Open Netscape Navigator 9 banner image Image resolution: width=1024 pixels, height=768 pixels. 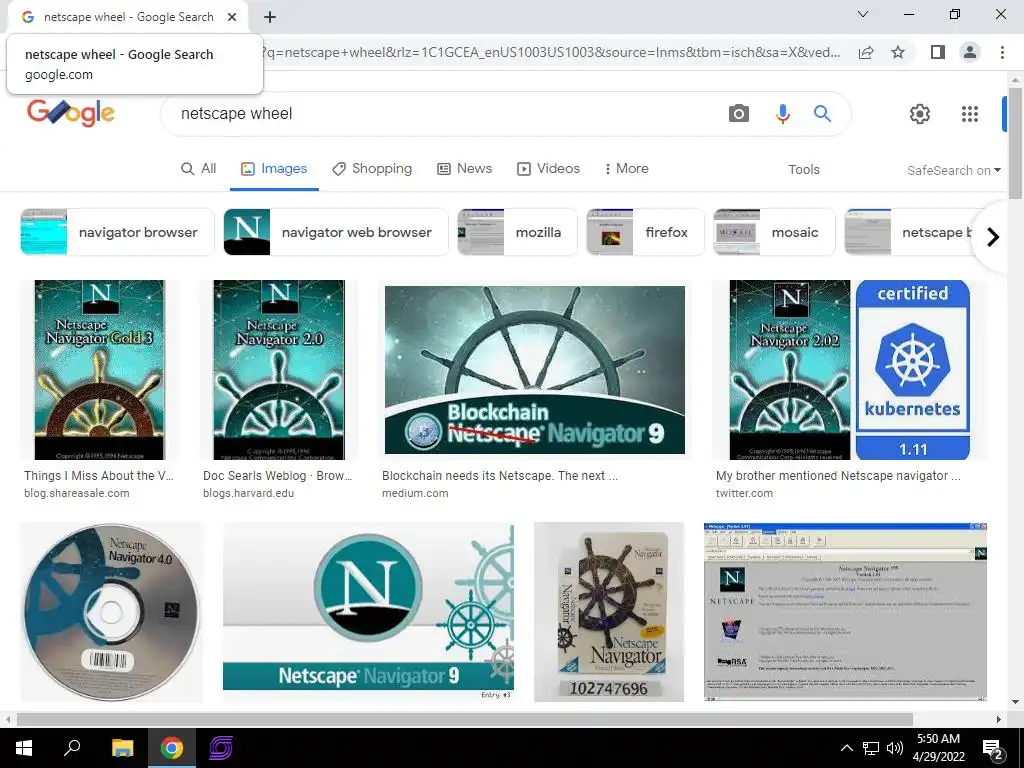pos(368,613)
